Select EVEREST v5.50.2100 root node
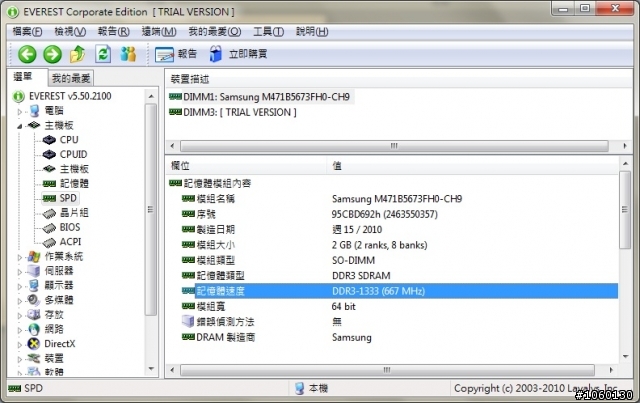Screen dimensions: 640x403 click(x=70, y=96)
